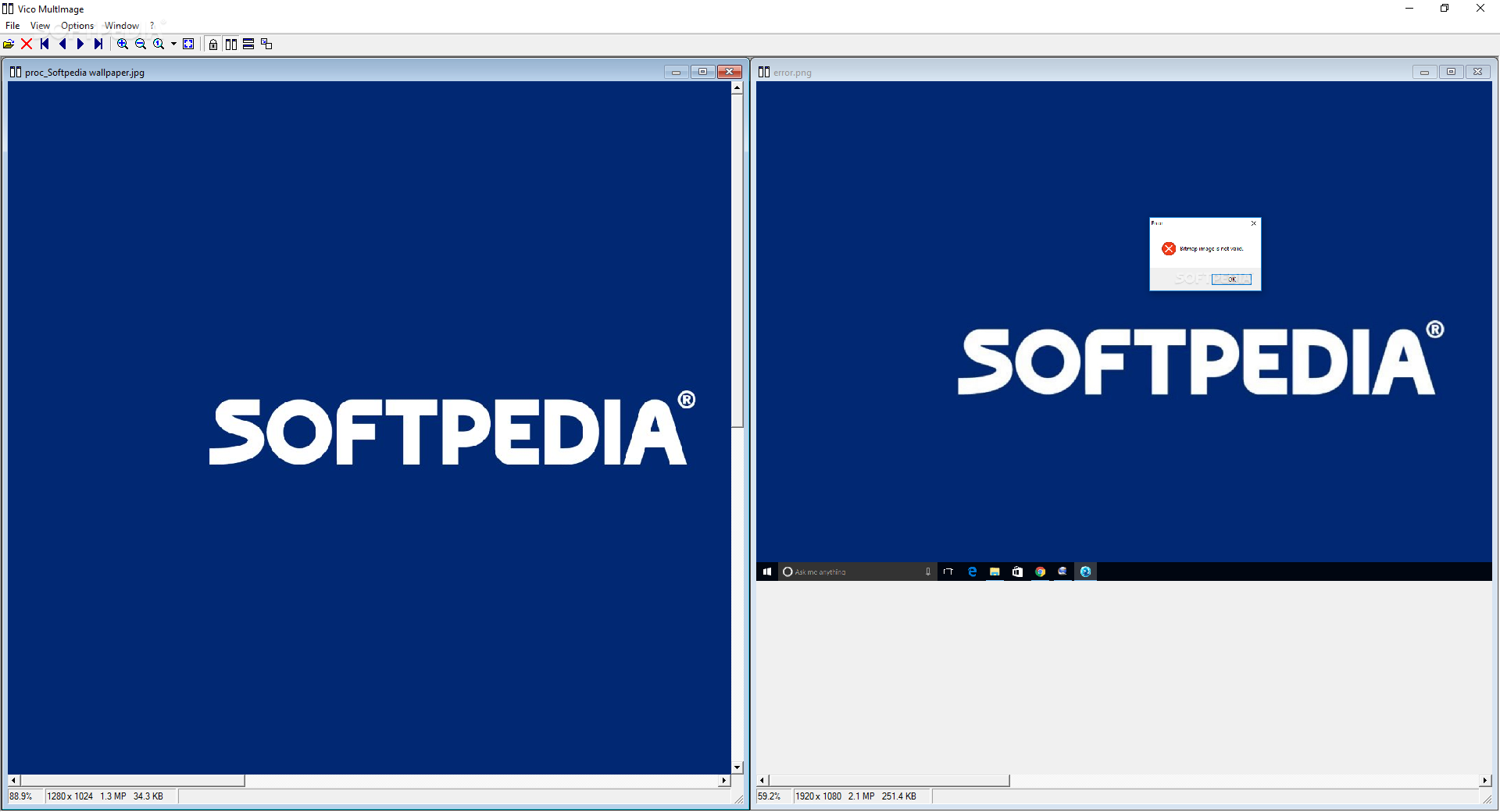Toggle tile windows vertically layout
1500x812 pixels.
point(231,44)
